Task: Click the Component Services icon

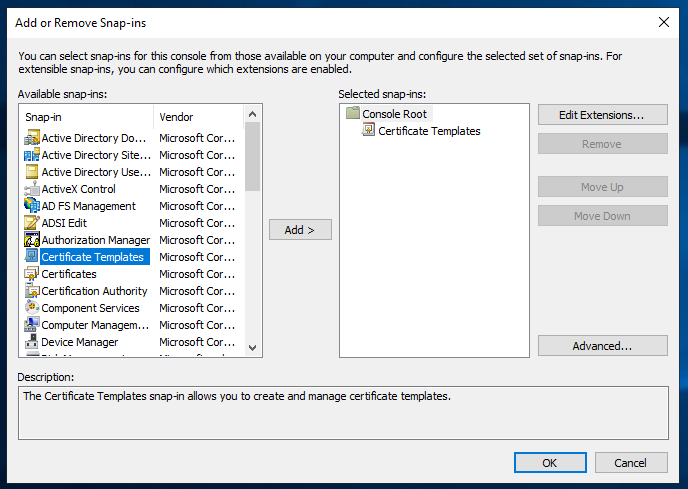Action: (31, 308)
